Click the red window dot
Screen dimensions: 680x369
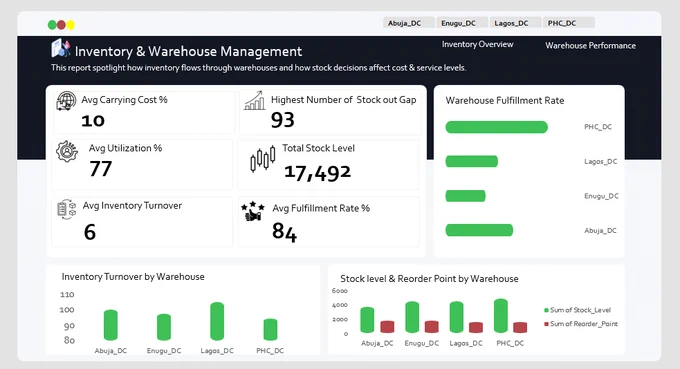[x=61, y=25]
